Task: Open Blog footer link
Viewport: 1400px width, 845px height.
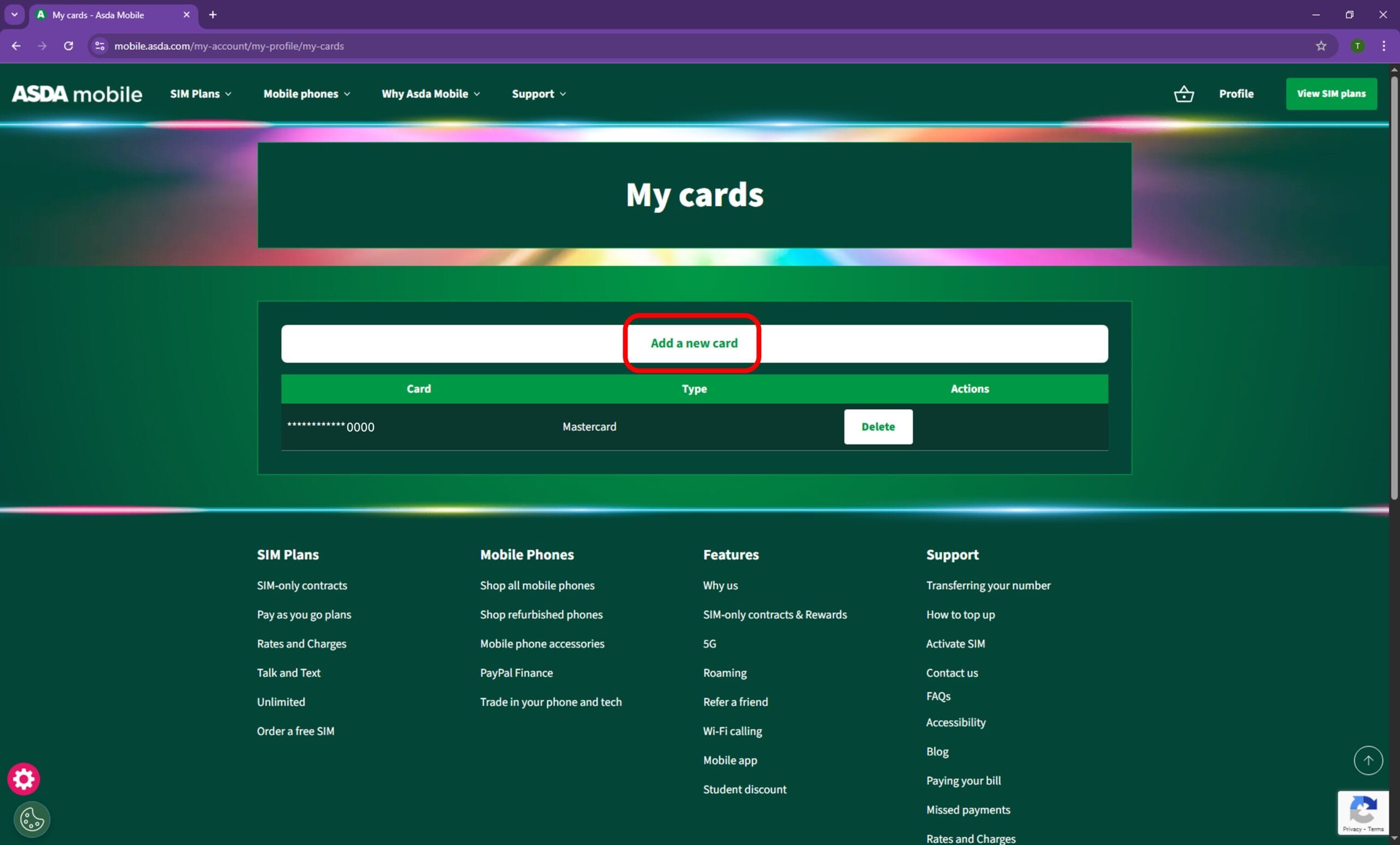Action: click(937, 752)
